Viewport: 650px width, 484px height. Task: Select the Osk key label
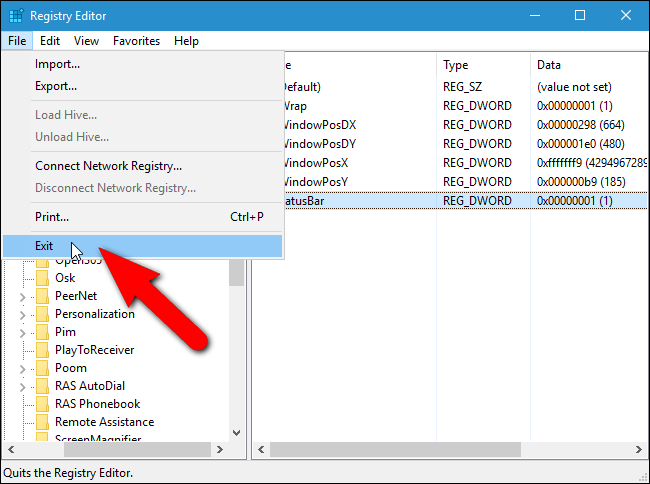[x=65, y=278]
